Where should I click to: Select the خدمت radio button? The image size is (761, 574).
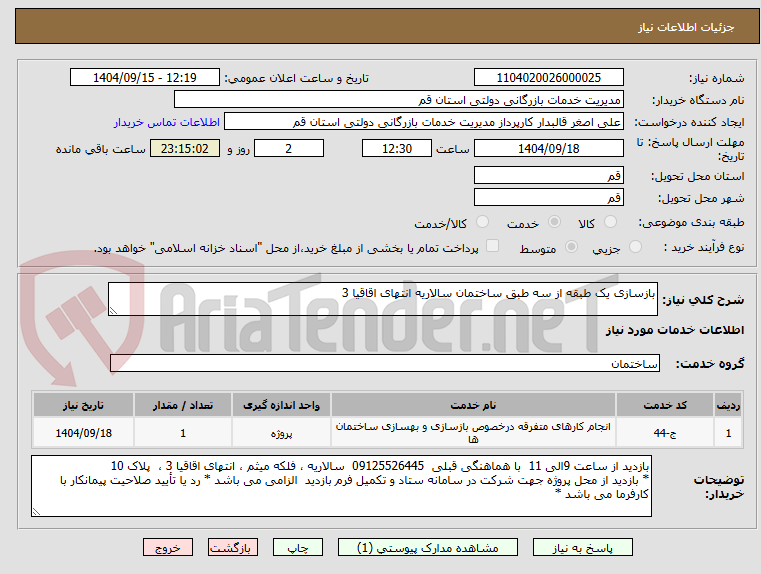[x=554, y=222]
